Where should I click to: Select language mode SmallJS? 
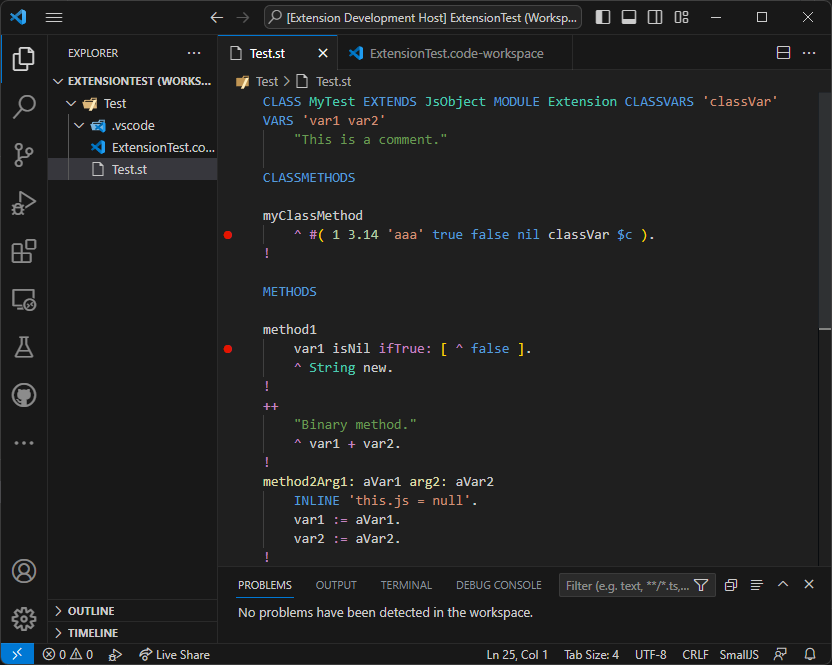739,654
